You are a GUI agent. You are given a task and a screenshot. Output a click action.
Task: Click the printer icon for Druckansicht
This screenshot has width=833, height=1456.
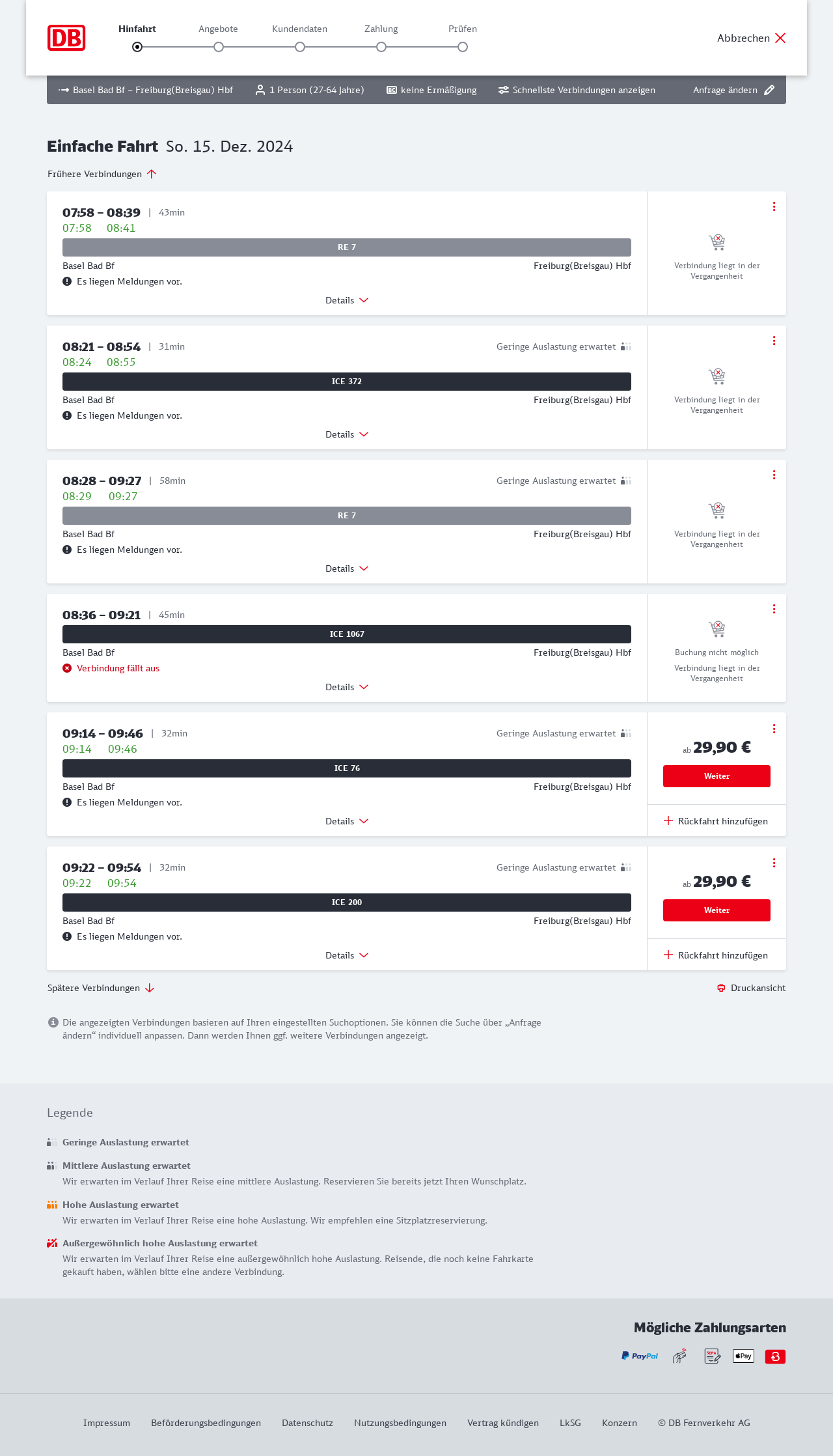(721, 988)
